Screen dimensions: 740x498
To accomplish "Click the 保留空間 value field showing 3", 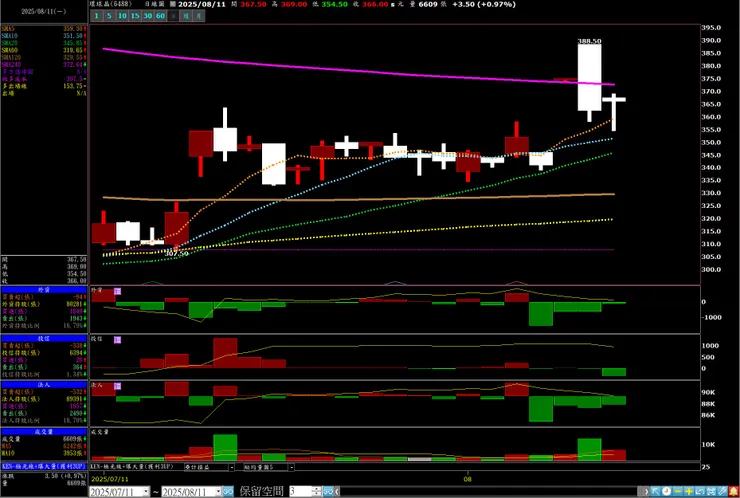I will tap(301, 491).
